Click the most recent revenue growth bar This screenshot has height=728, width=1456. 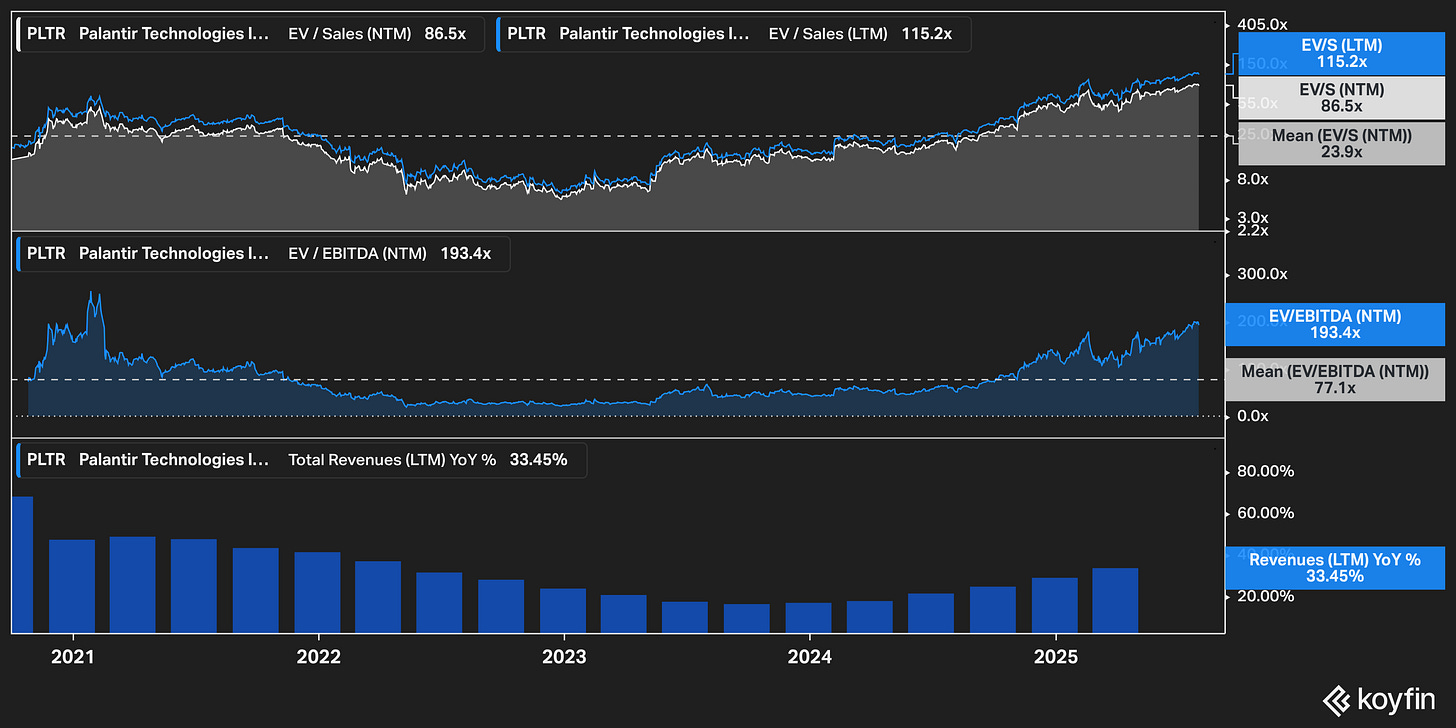tap(1115, 601)
